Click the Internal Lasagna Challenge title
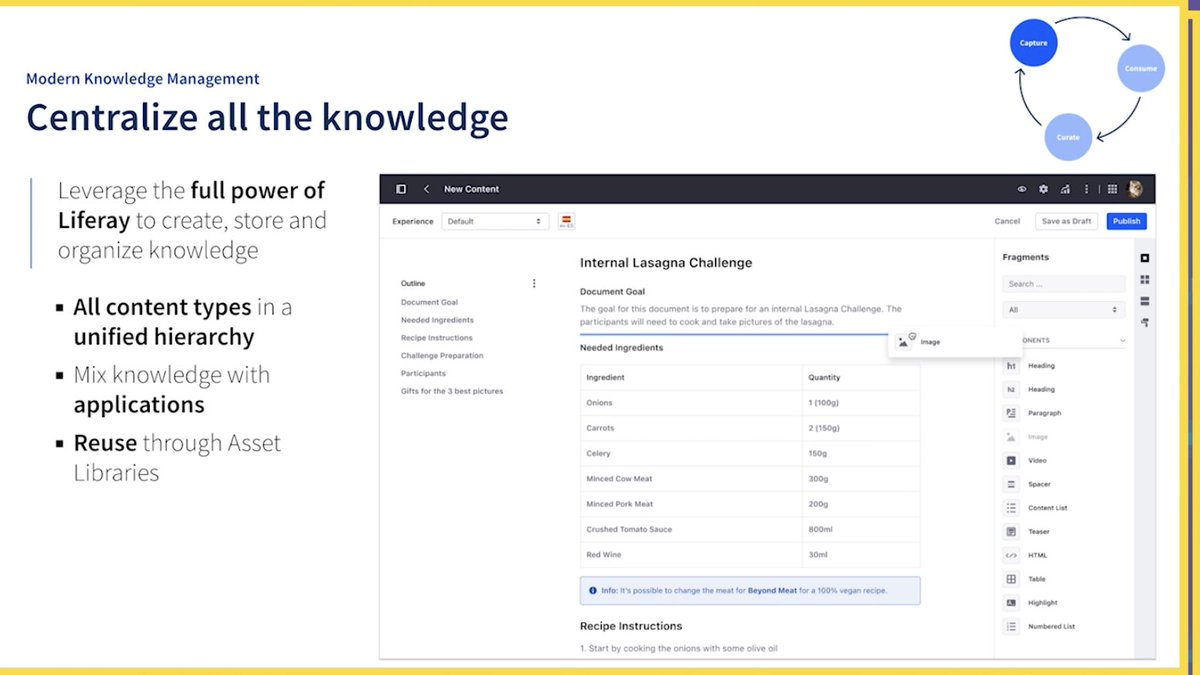The width and height of the screenshot is (1200, 675). (x=666, y=263)
